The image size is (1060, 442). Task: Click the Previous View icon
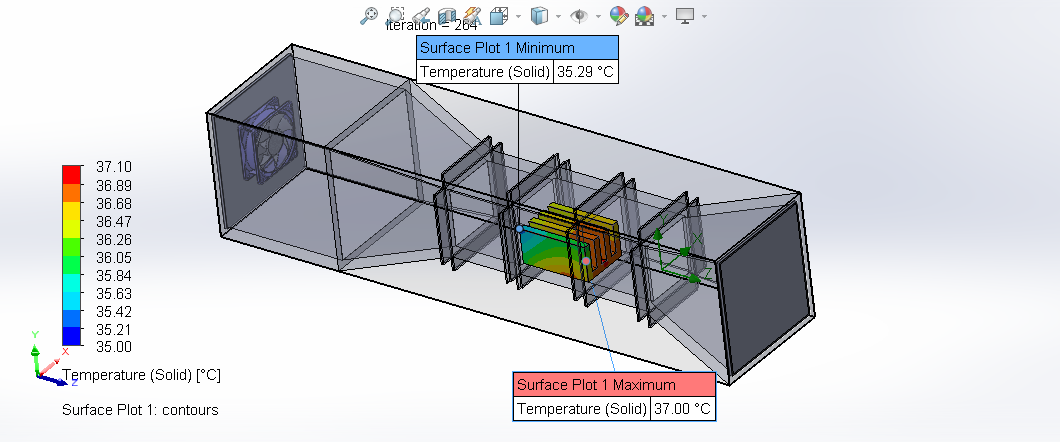coord(421,16)
